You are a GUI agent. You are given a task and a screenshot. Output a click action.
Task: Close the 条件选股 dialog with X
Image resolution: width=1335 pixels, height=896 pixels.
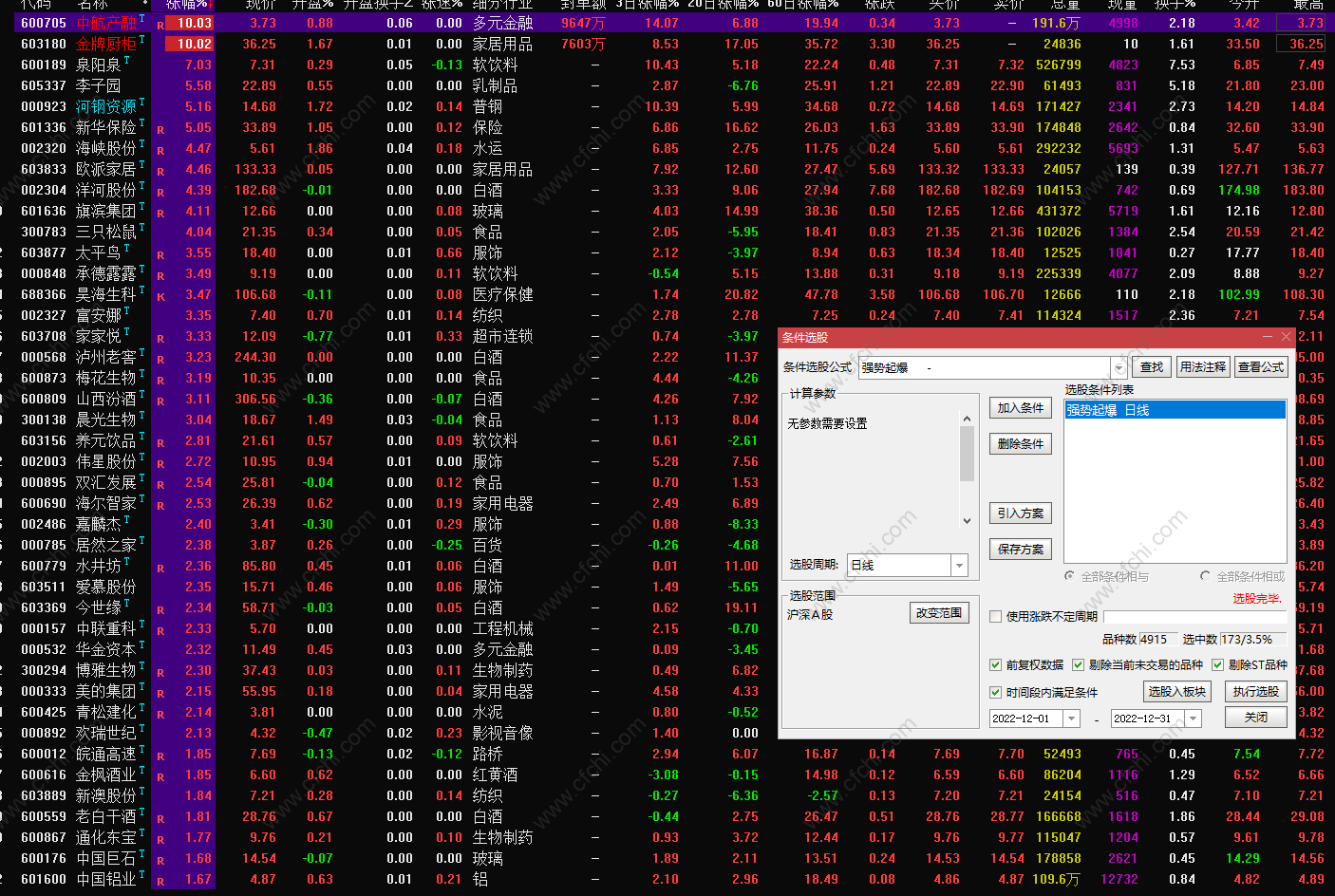click(1286, 337)
